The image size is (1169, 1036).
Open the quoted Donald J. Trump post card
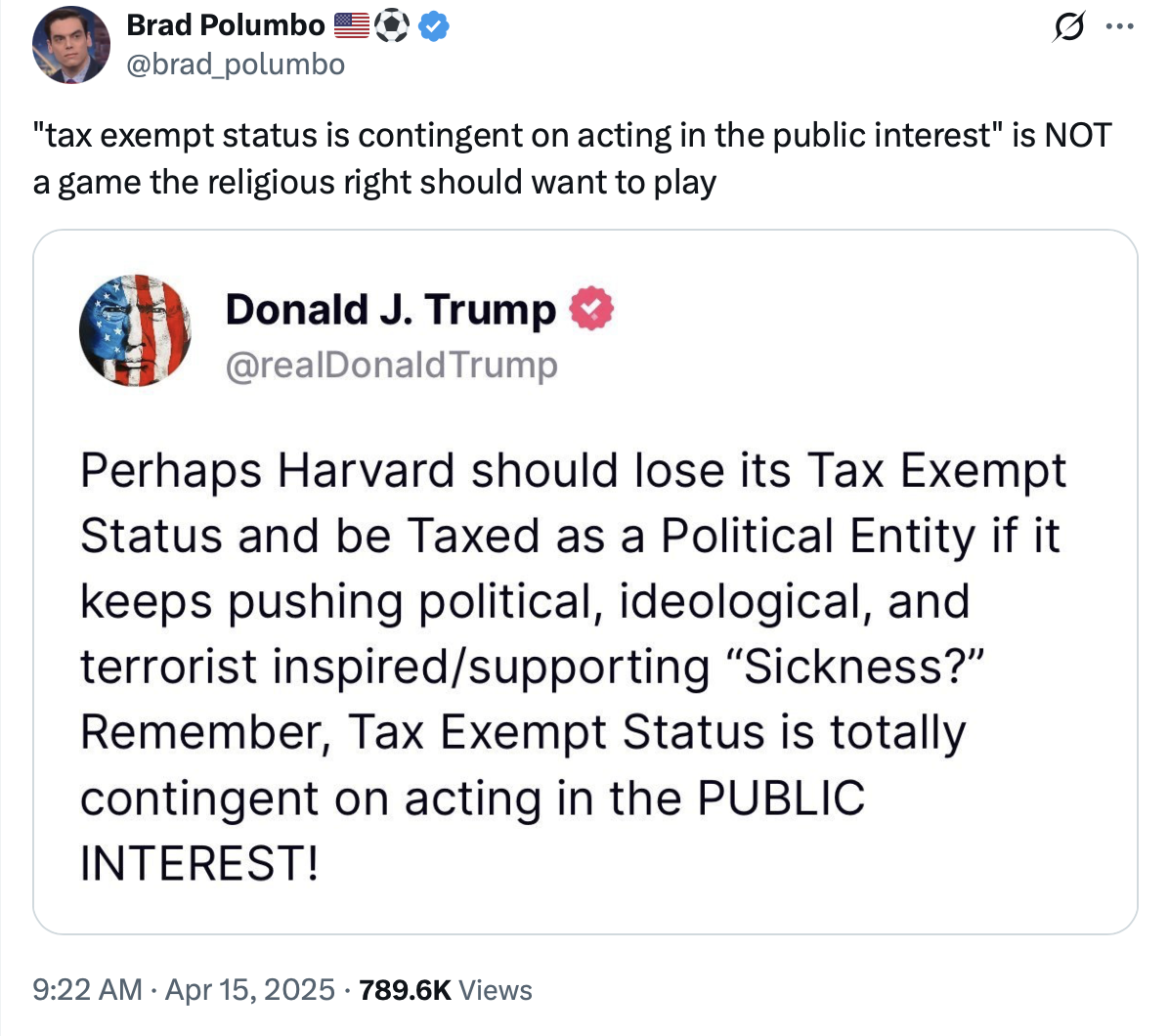click(x=585, y=582)
